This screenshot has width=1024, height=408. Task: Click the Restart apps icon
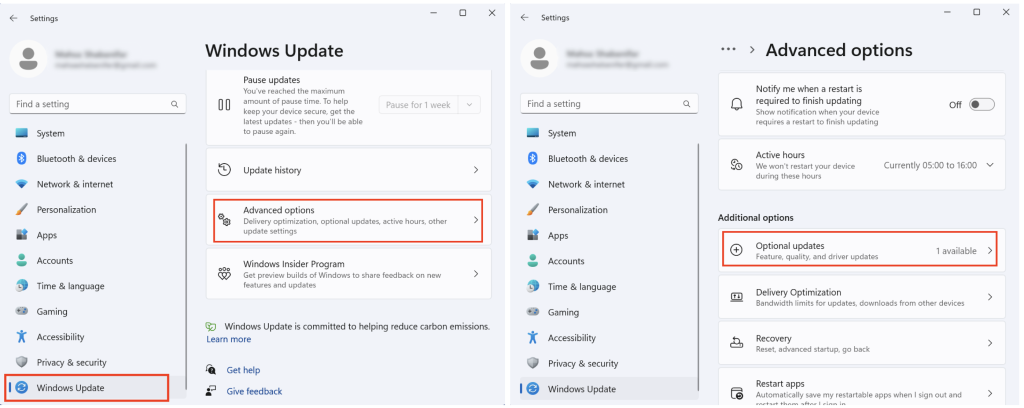click(737, 393)
